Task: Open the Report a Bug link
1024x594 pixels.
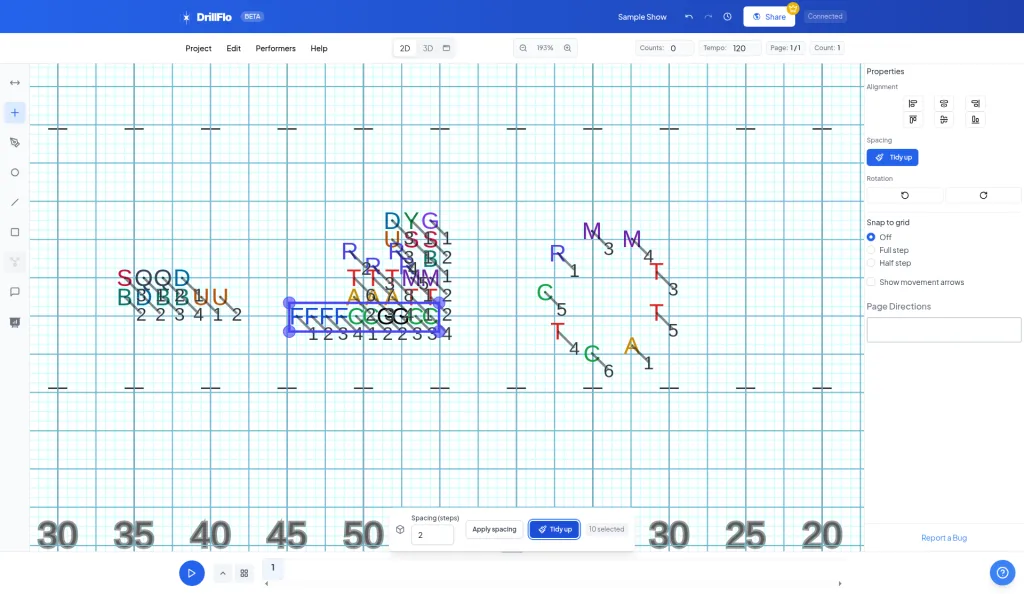Action: [x=944, y=538]
